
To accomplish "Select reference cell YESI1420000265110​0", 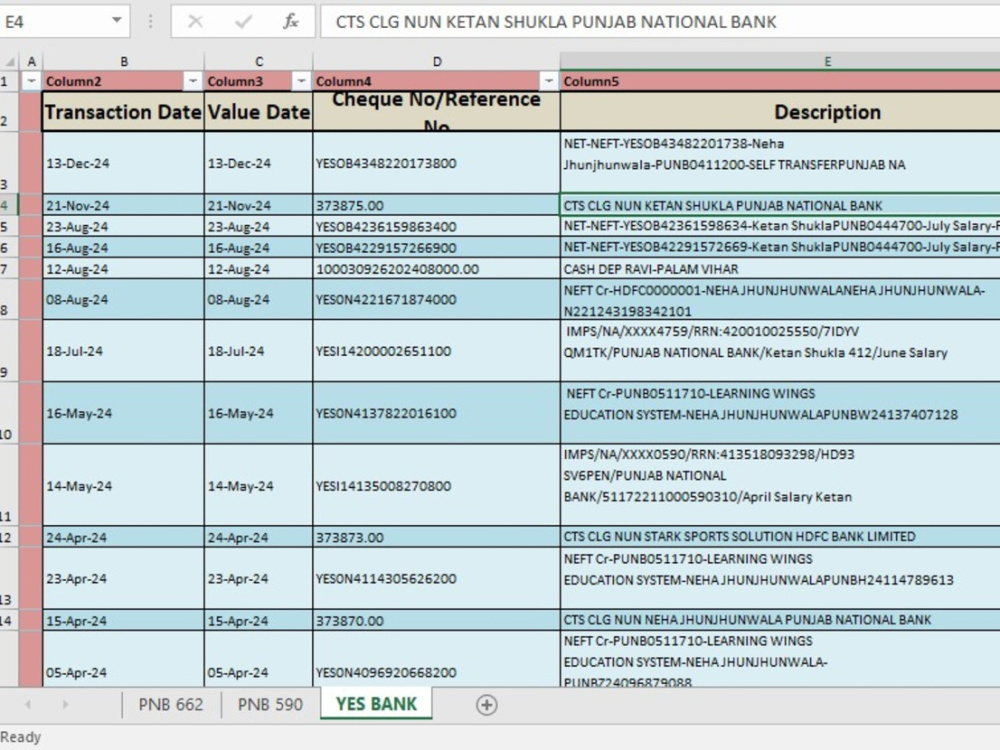I will pyautogui.click(x=437, y=351).
